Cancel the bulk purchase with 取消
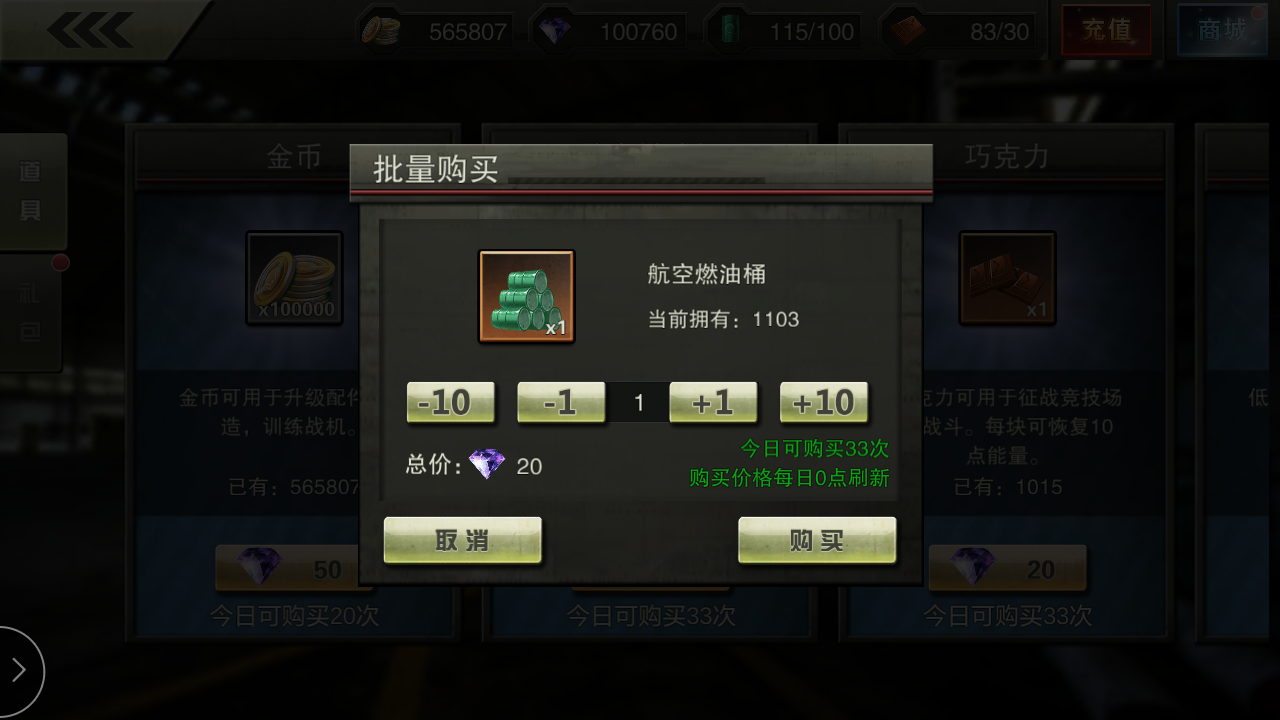Image resolution: width=1280 pixels, height=720 pixels. click(463, 541)
